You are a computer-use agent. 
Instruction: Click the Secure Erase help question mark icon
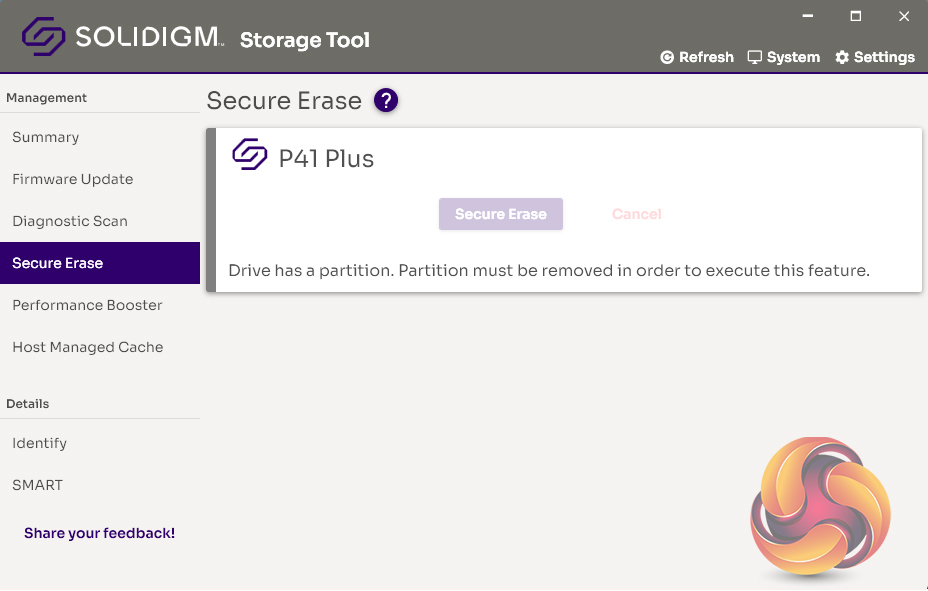(x=386, y=101)
